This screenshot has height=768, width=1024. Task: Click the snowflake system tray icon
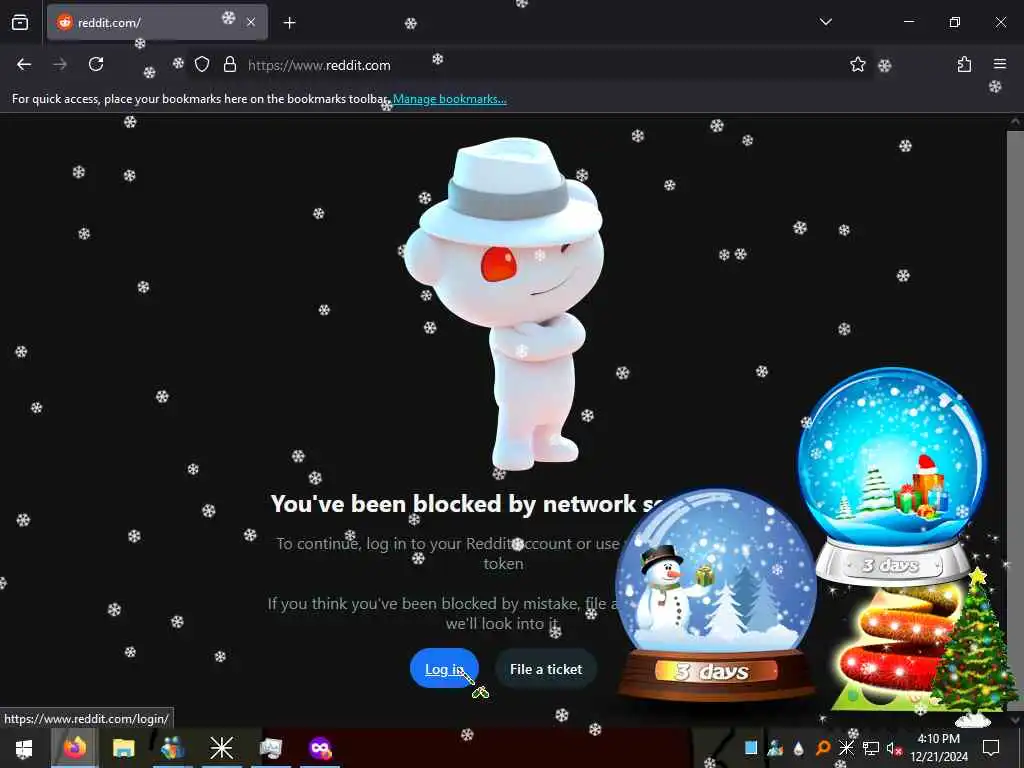[x=846, y=748]
